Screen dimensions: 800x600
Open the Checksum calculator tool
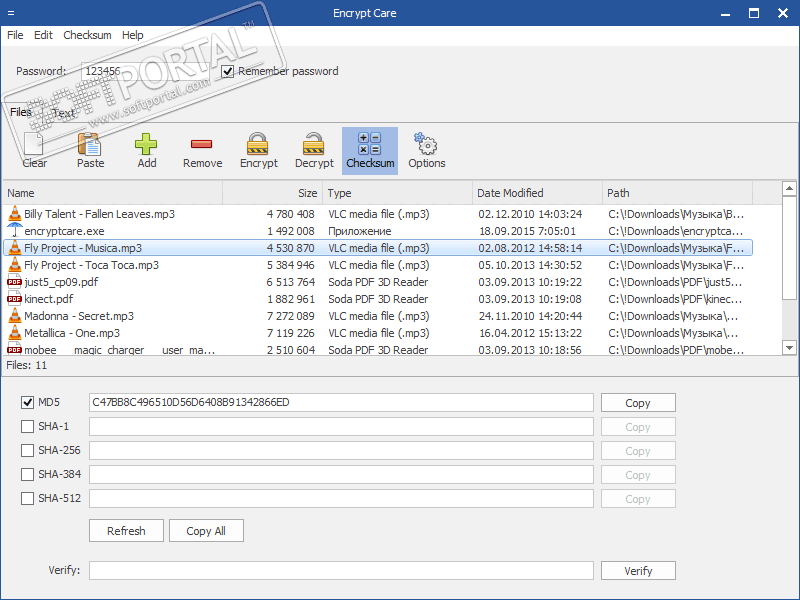click(x=370, y=151)
